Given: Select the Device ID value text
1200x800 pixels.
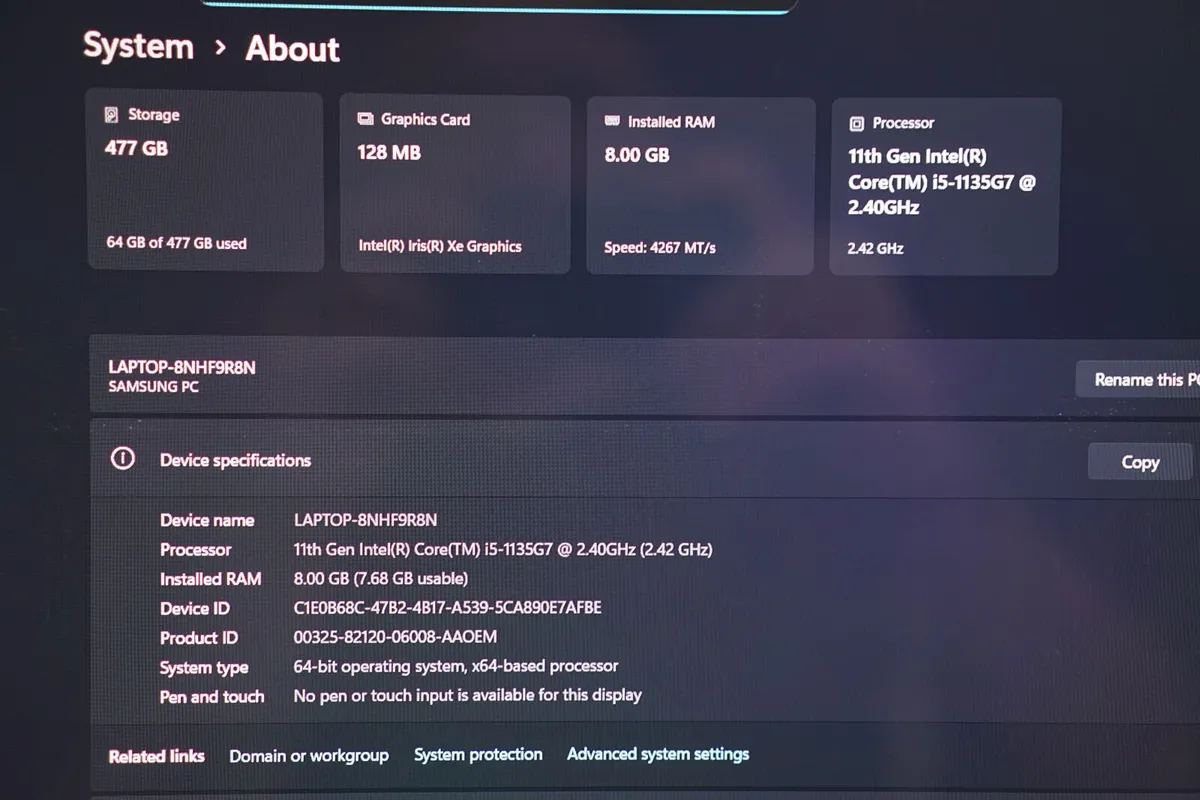Looking at the screenshot, I should (447, 608).
